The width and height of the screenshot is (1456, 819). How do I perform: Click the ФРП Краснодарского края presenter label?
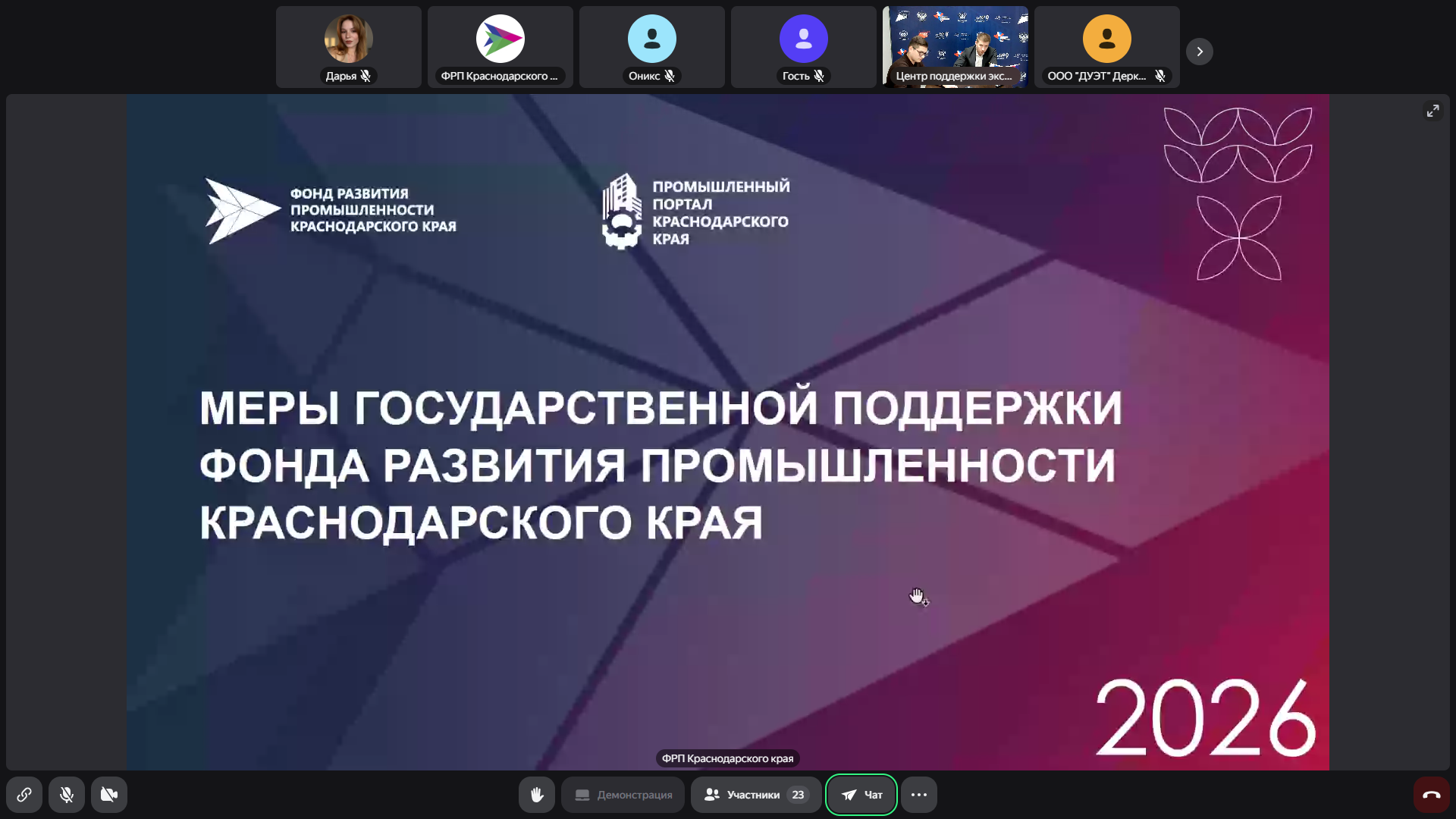[727, 758]
